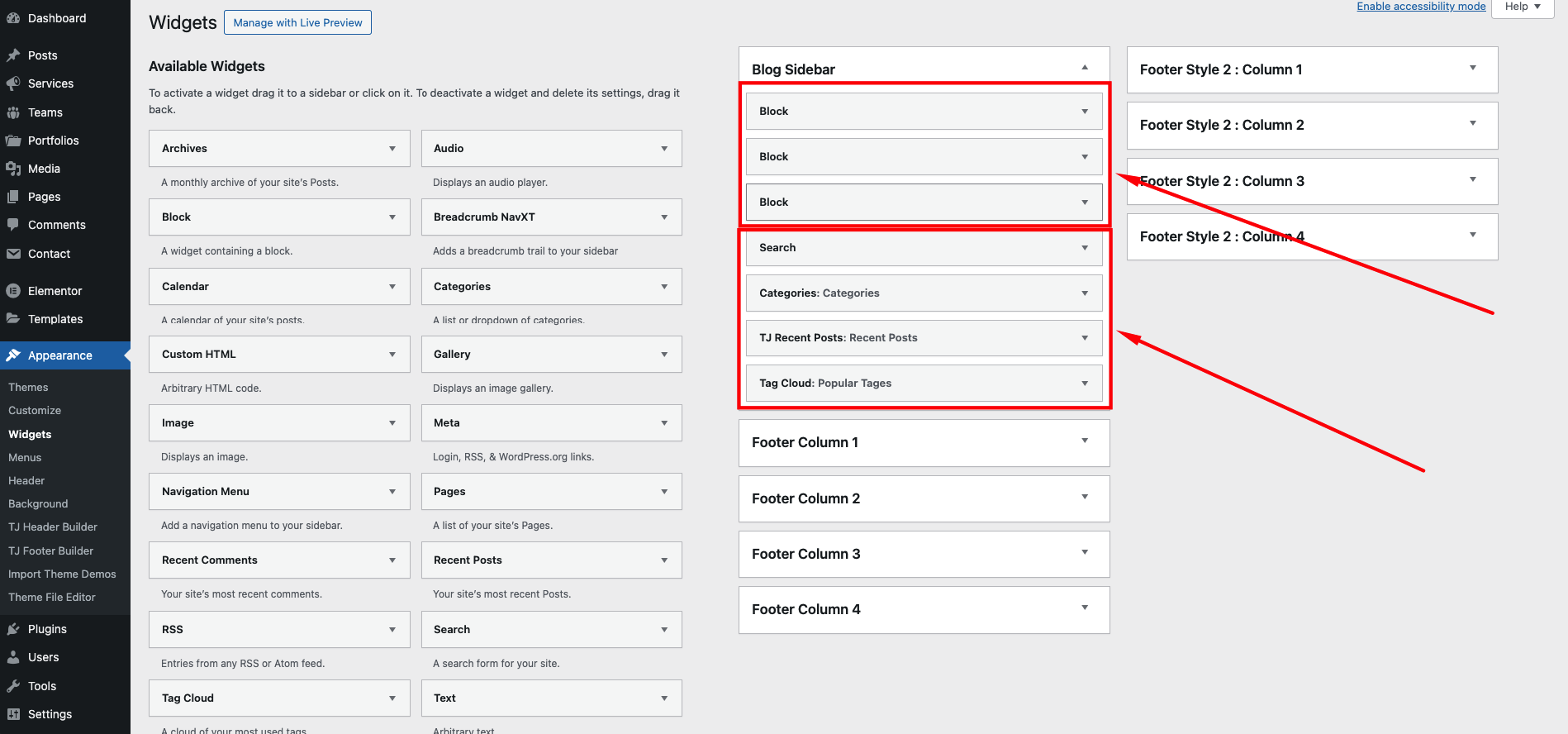Click the Tools wrench icon

[x=13, y=686]
